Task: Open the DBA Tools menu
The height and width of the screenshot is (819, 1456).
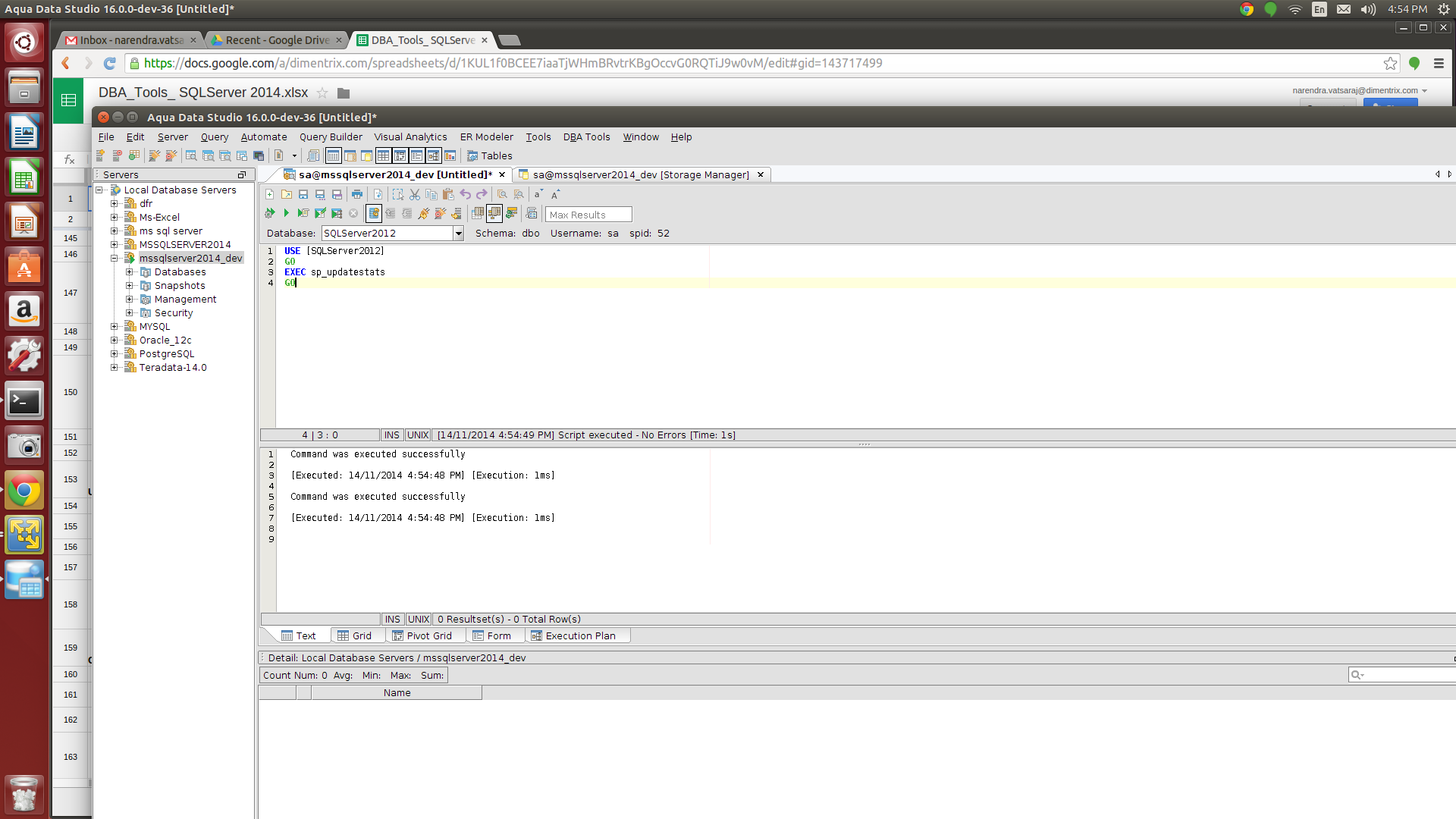Action: click(586, 137)
